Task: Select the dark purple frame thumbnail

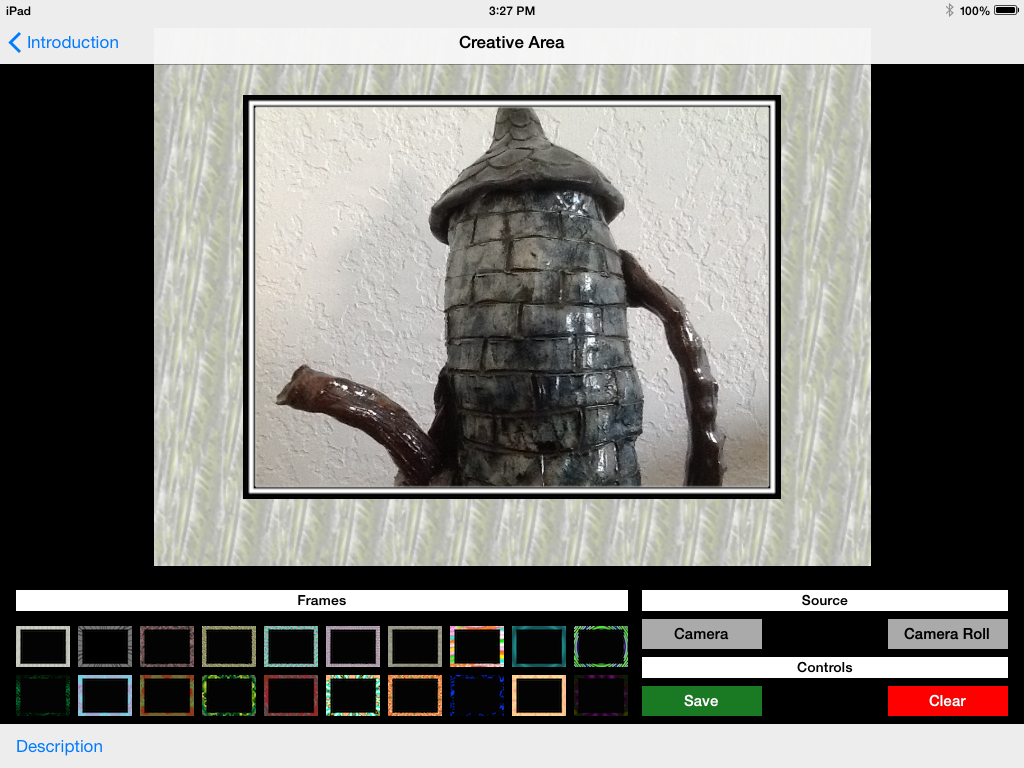Action: tap(601, 696)
